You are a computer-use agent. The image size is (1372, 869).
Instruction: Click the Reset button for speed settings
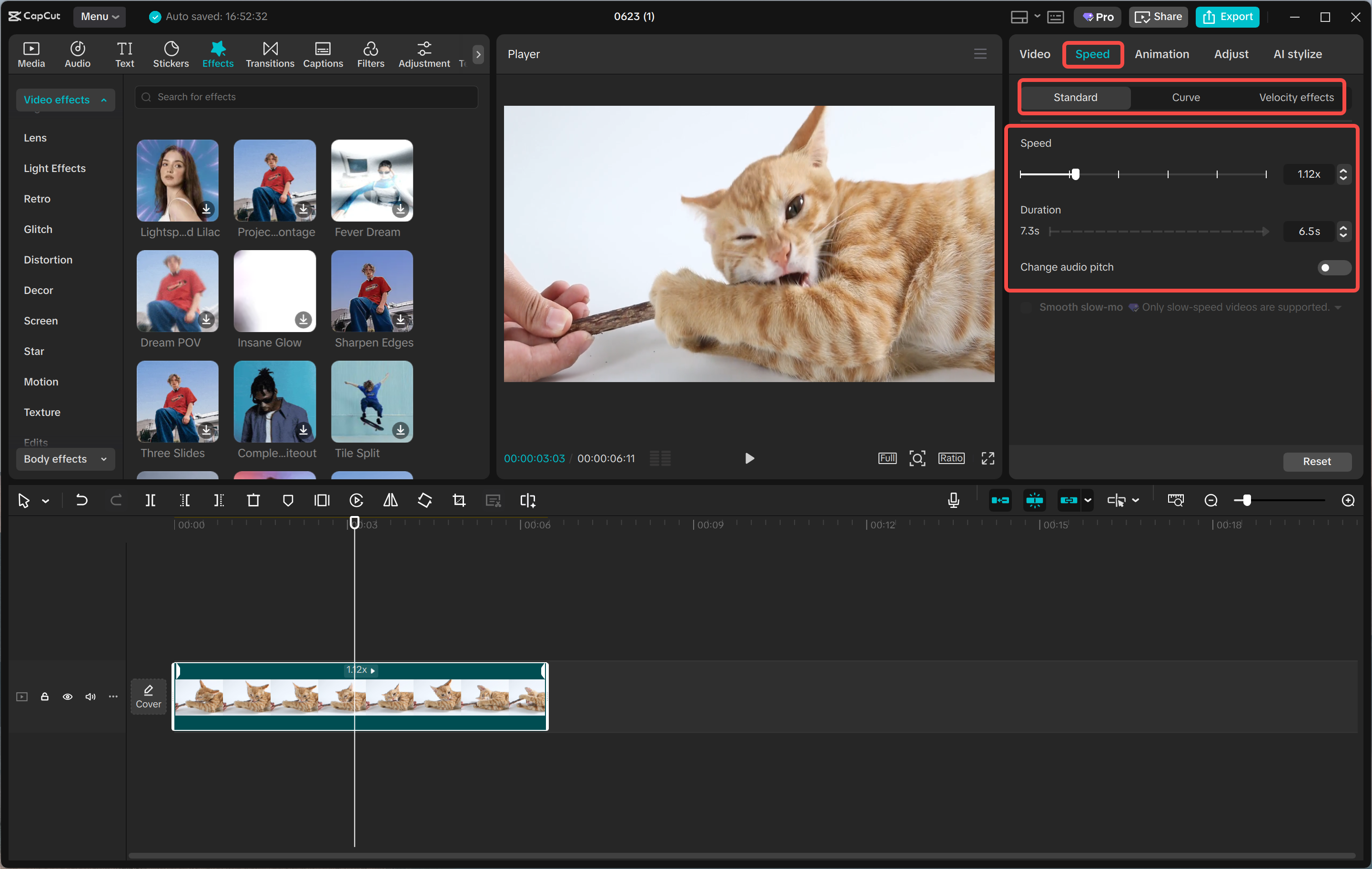(1317, 462)
